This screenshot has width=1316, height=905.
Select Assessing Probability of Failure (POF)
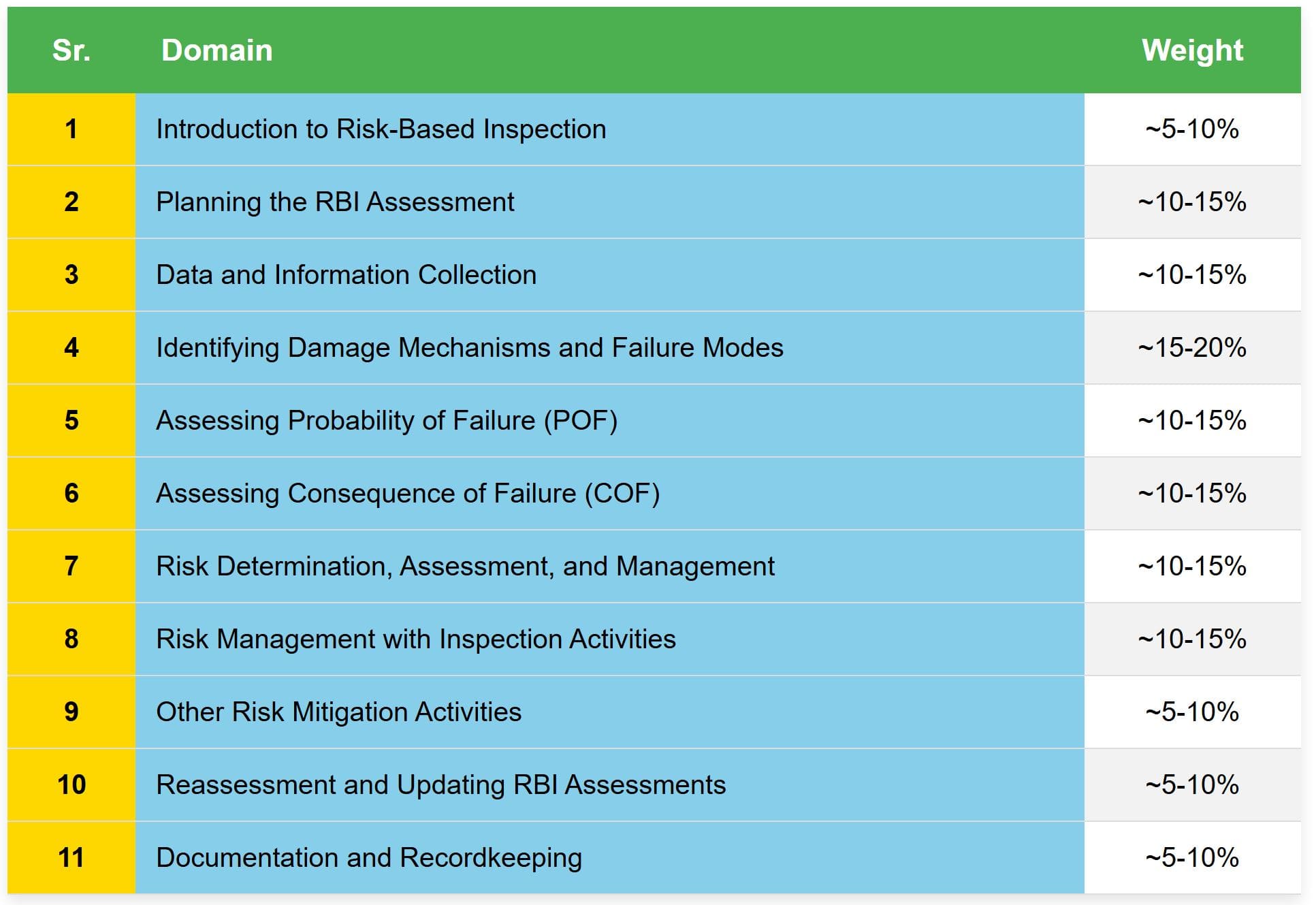(x=387, y=421)
